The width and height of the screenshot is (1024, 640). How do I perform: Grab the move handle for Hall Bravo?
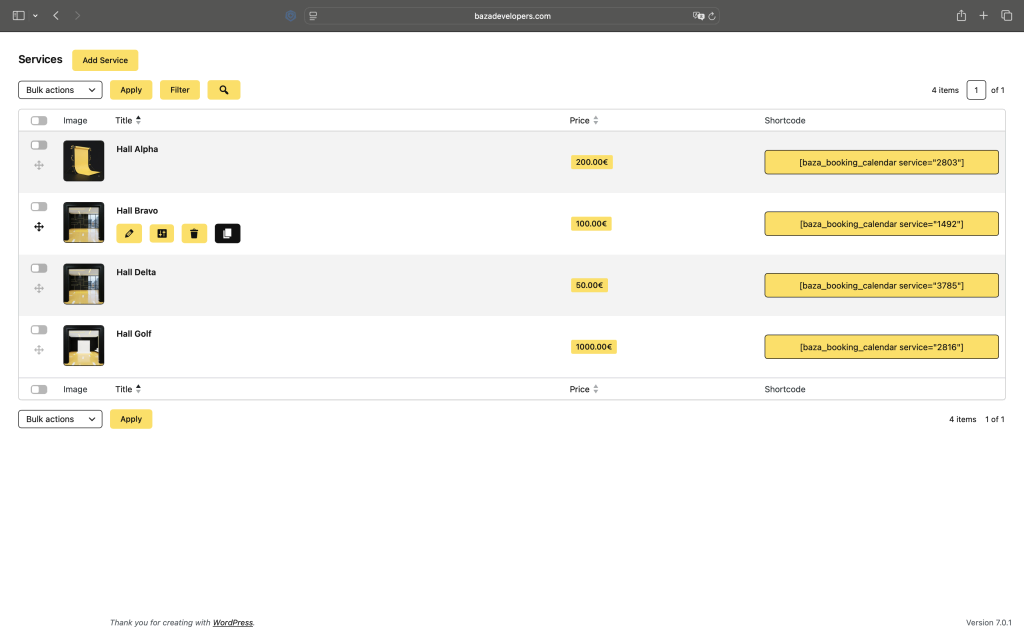click(x=39, y=227)
